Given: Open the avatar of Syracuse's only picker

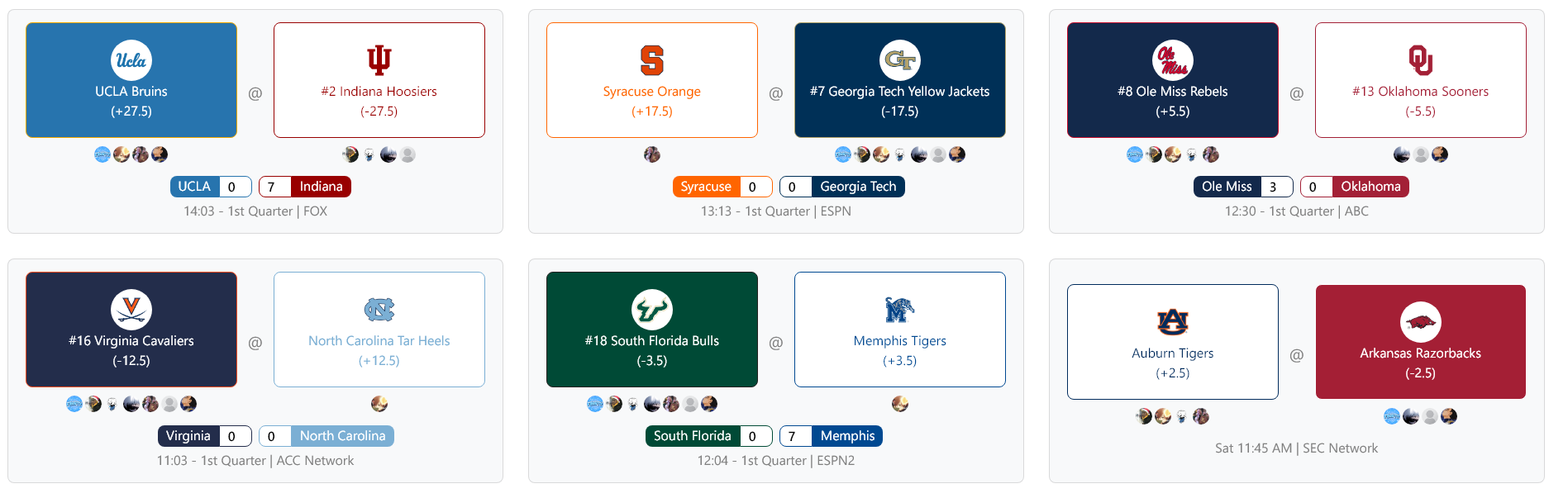Looking at the screenshot, I should click(652, 154).
